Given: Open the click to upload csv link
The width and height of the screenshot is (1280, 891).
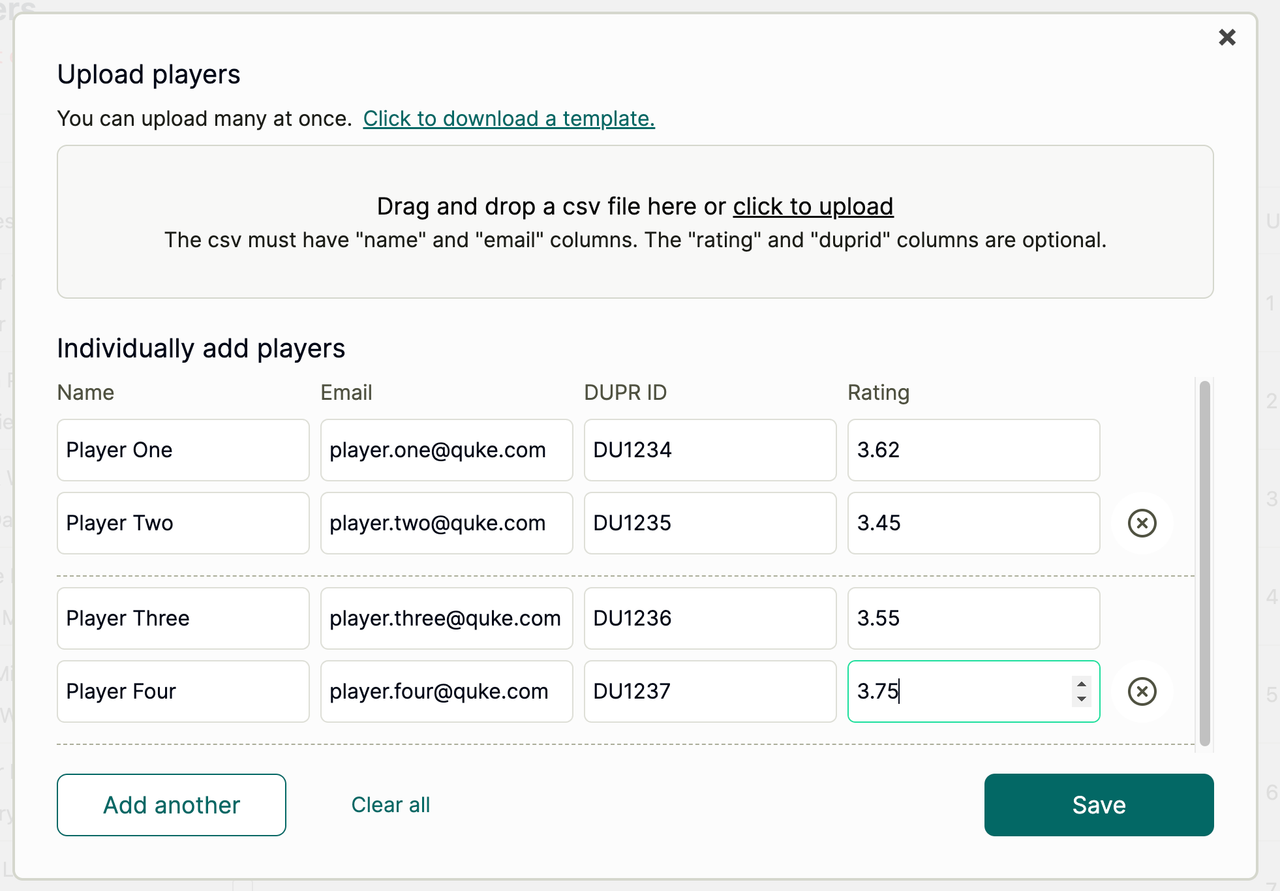Looking at the screenshot, I should (812, 207).
